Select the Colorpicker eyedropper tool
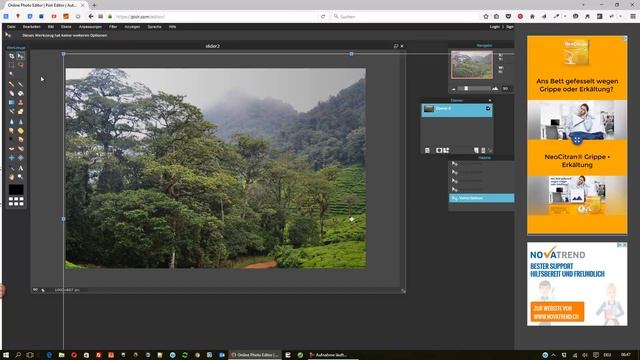Image resolution: width=640 pixels, height=360 pixels. (11, 168)
